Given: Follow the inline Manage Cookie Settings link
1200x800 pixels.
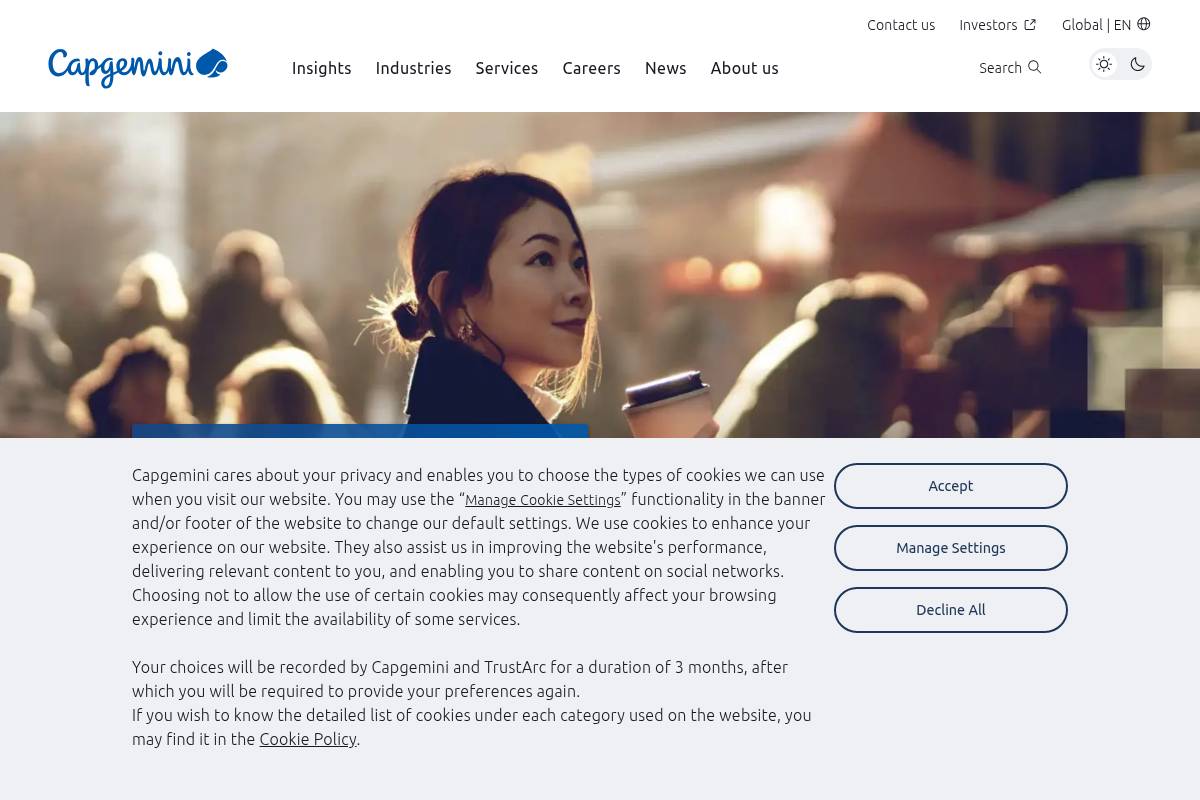Looking at the screenshot, I should (543, 500).
